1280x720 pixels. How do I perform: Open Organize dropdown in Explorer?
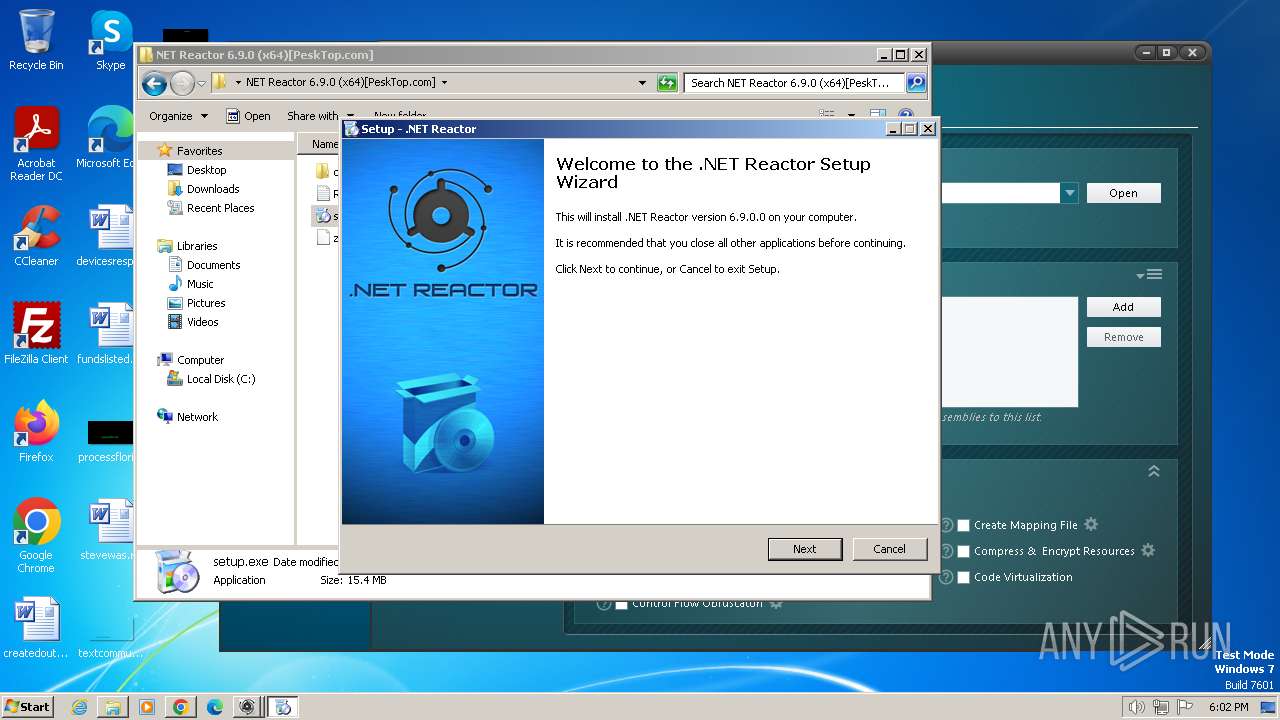pyautogui.click(x=178, y=116)
